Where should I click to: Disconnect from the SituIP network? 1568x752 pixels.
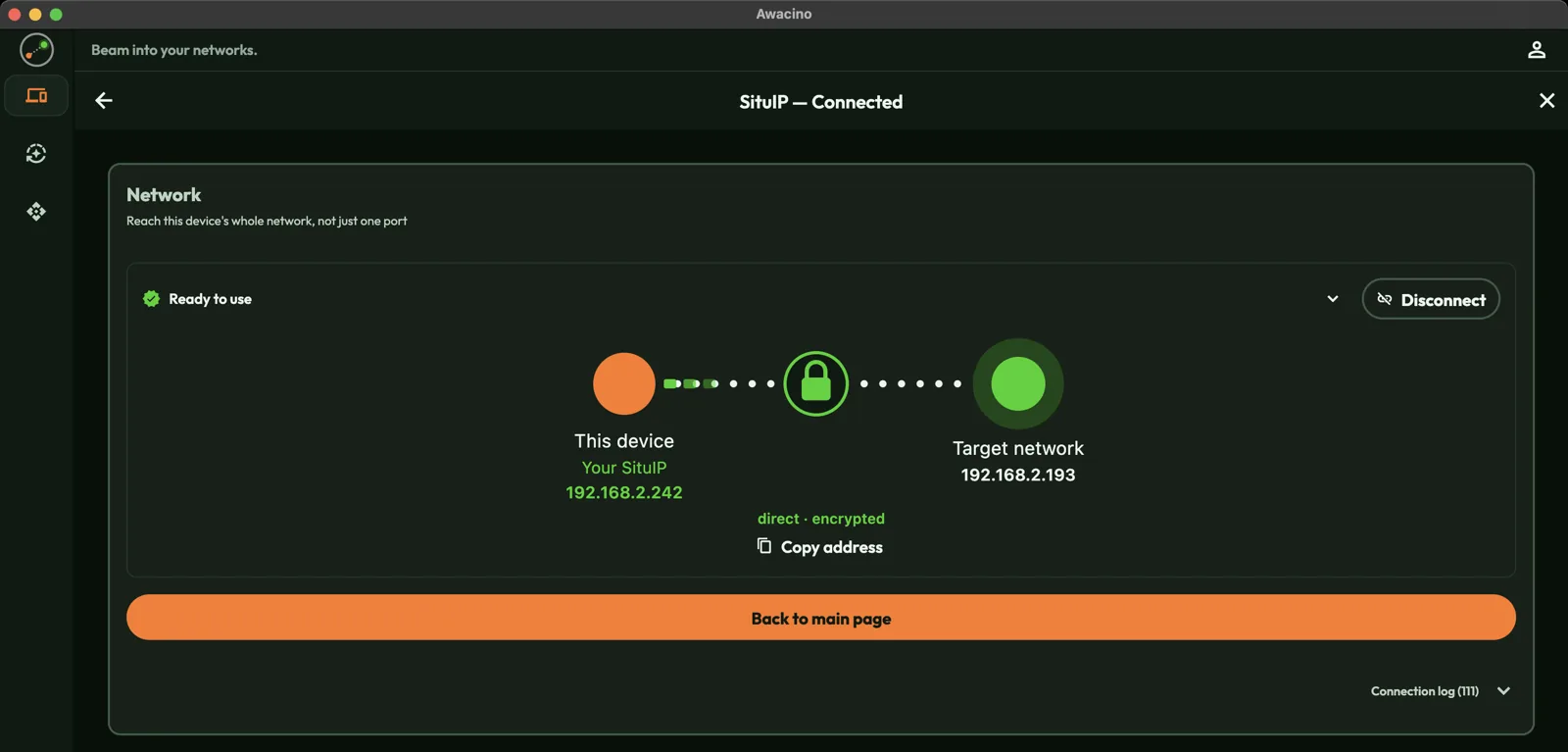[x=1431, y=299]
